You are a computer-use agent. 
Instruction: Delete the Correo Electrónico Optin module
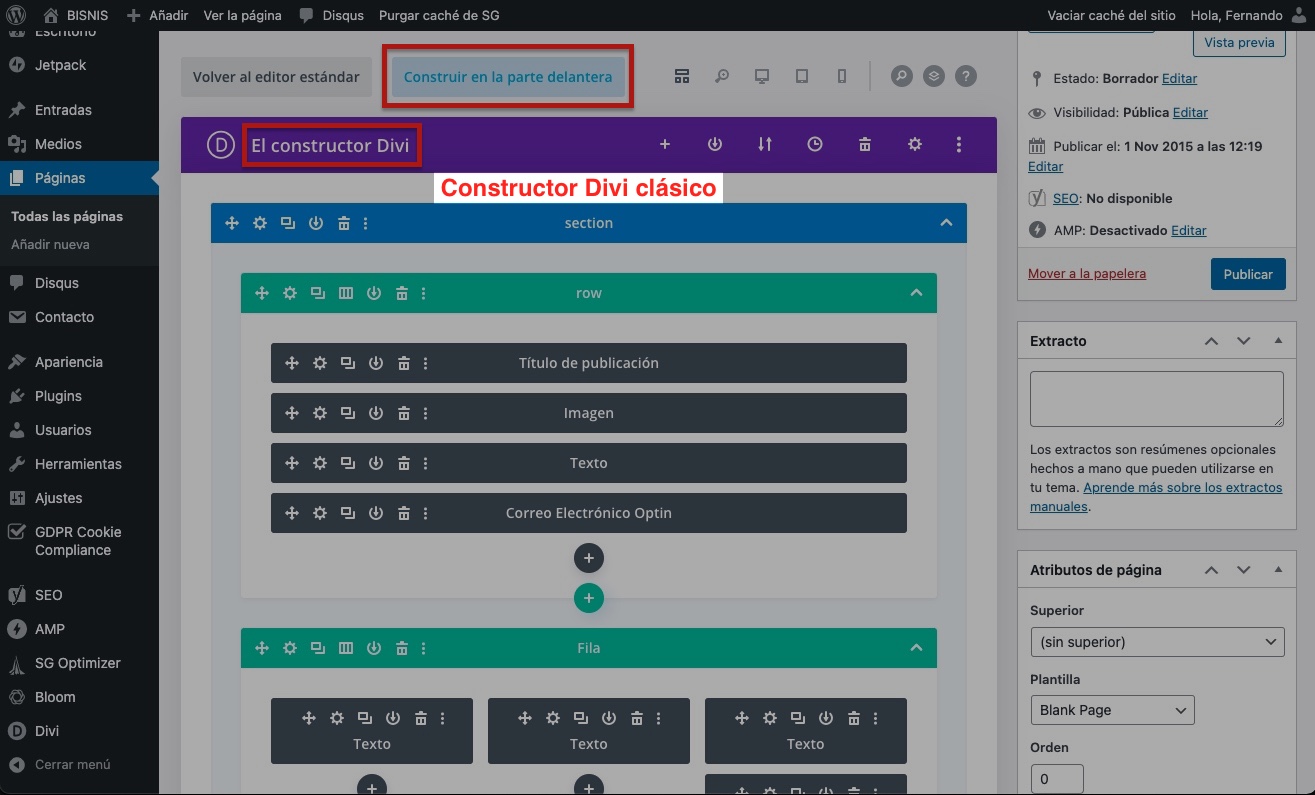(404, 513)
